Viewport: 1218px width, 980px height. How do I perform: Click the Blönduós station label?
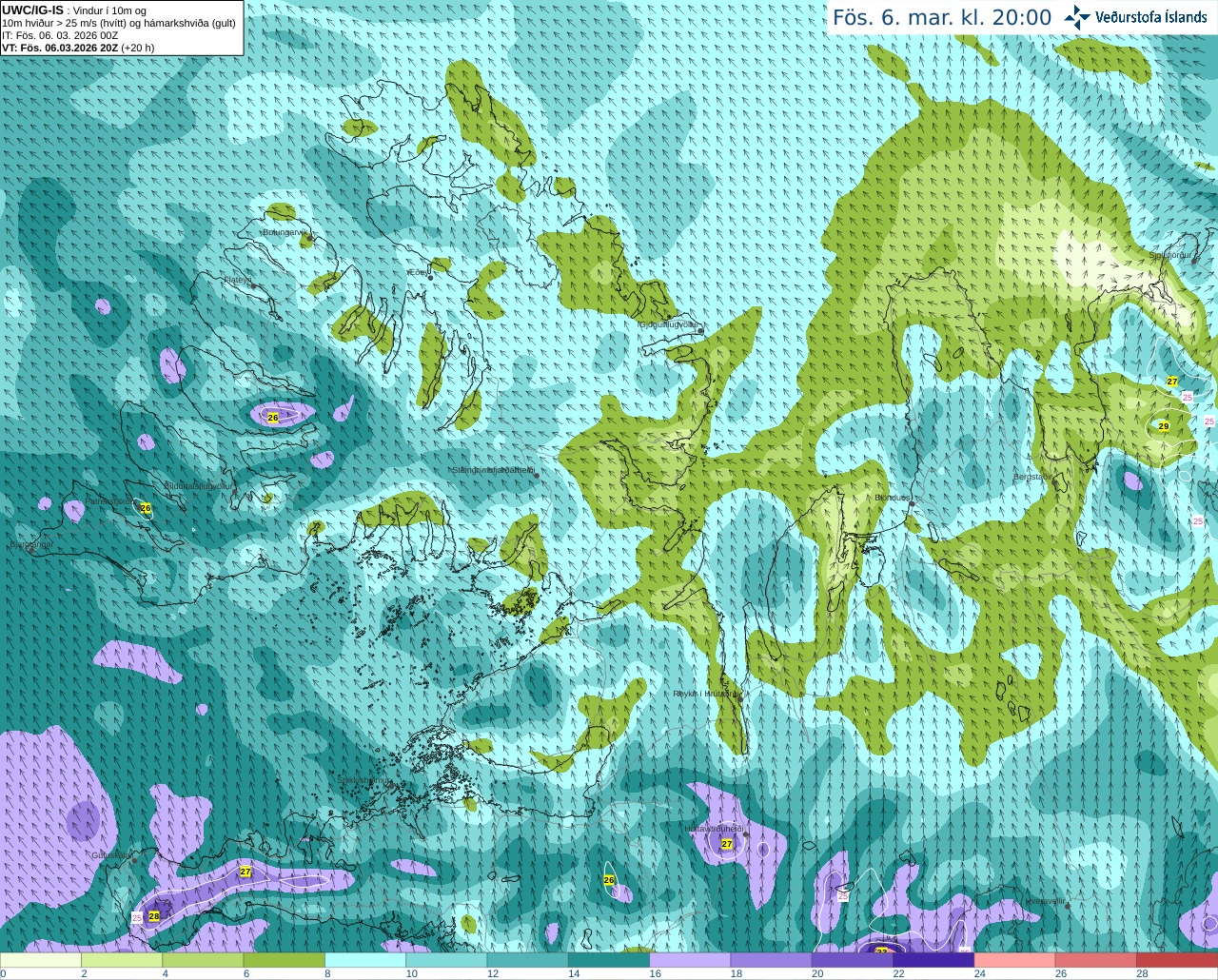pos(892,498)
